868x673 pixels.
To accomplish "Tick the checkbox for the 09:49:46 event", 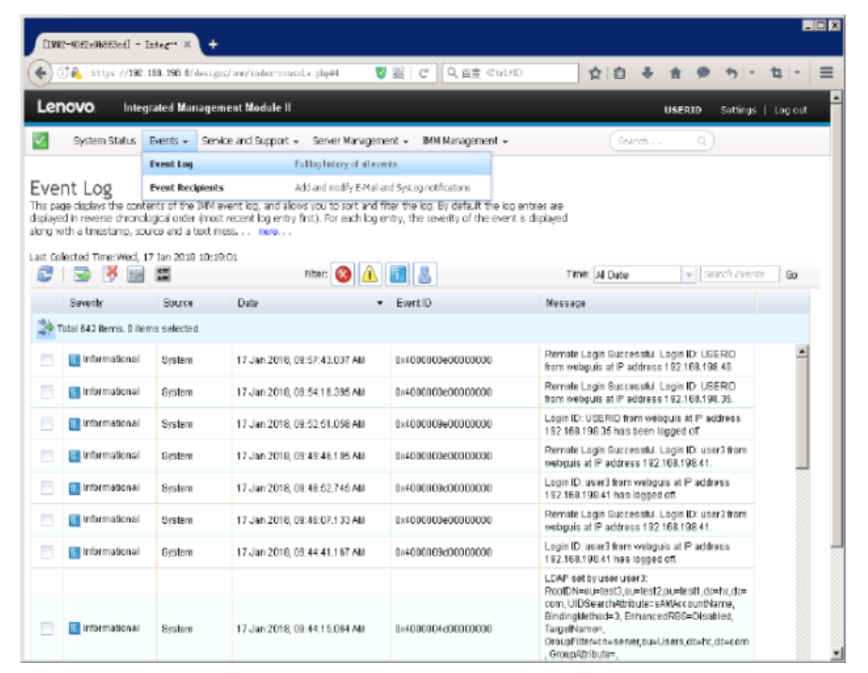I will 47,455.
